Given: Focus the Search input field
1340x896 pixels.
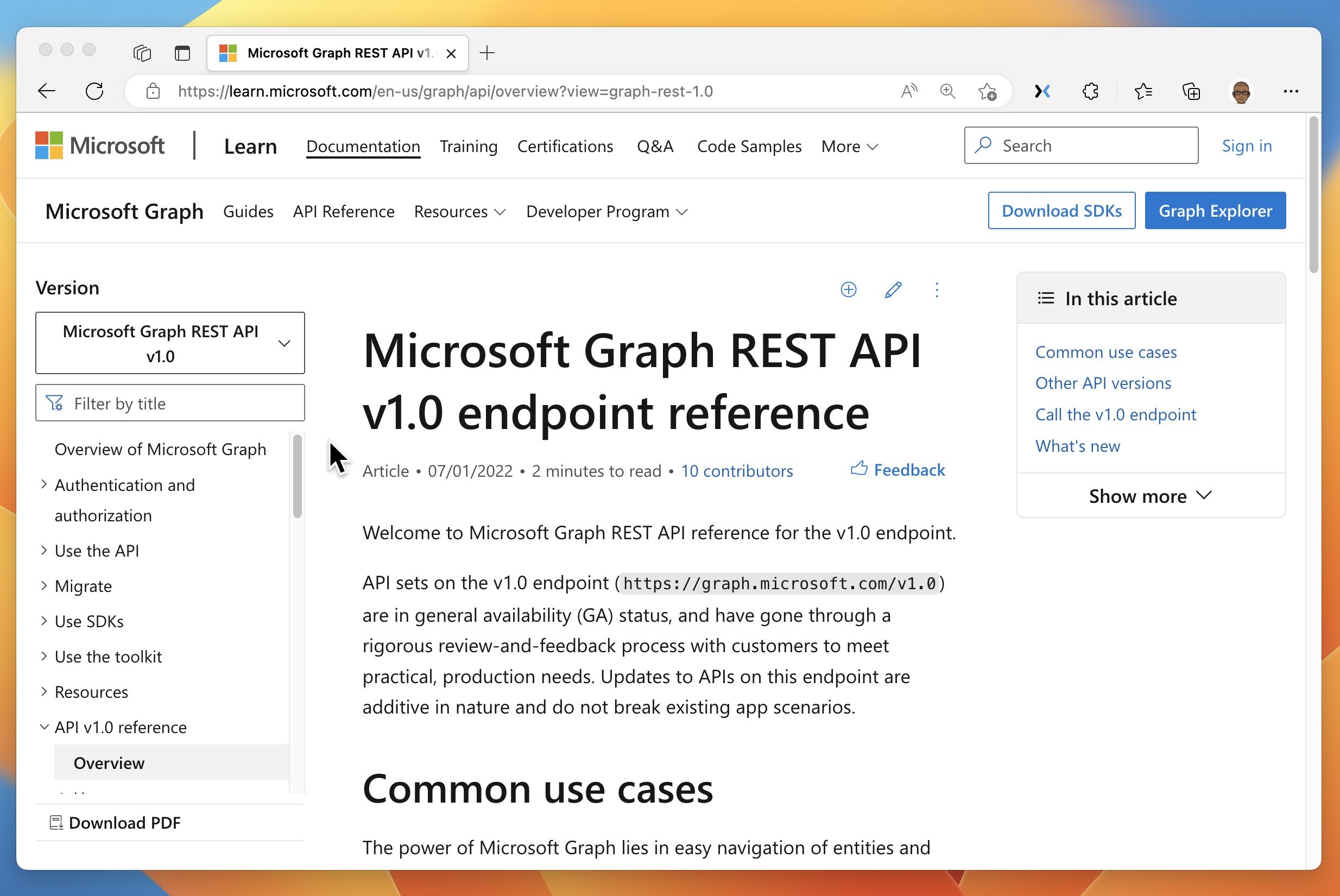Looking at the screenshot, I should coord(1080,145).
